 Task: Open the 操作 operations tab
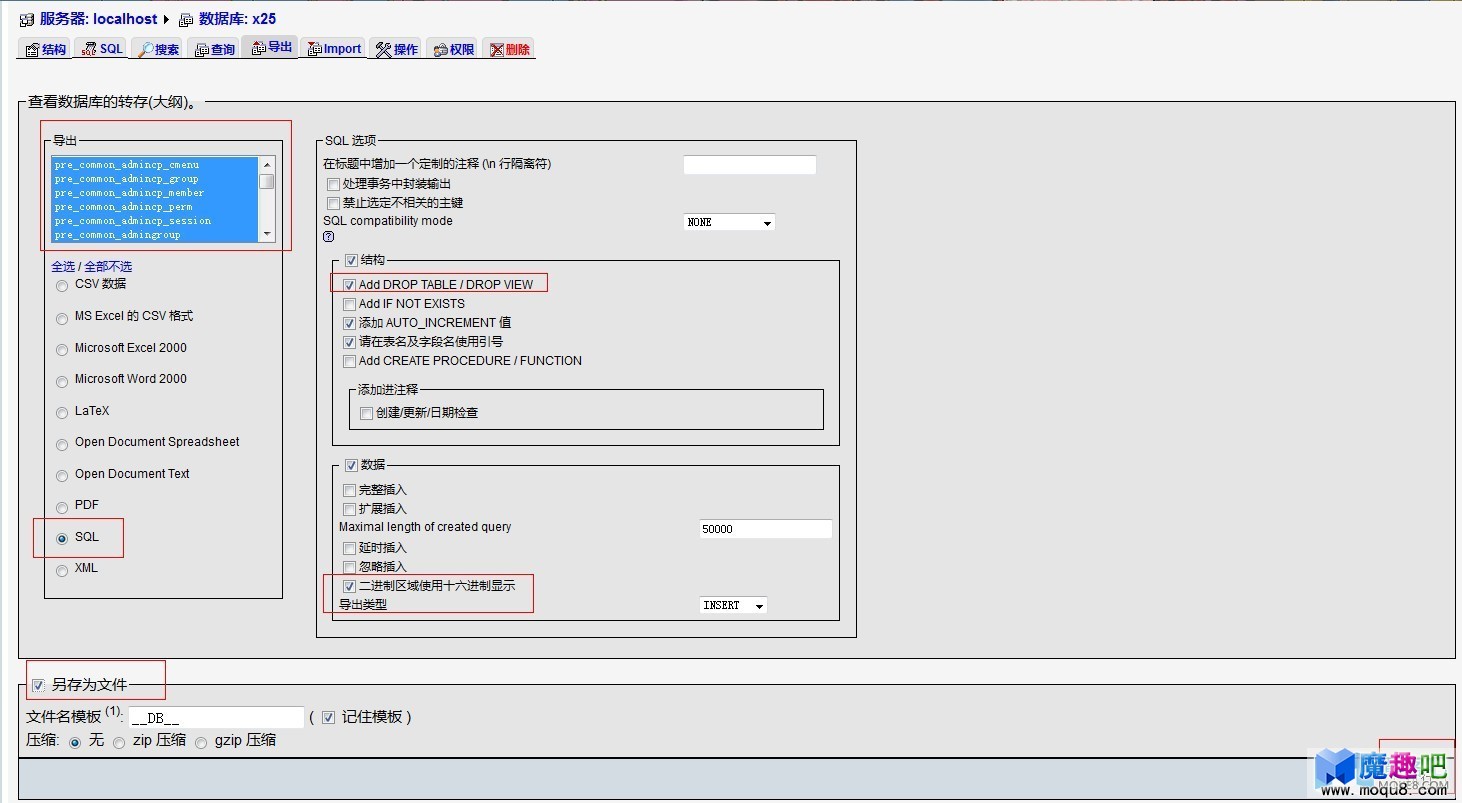pyautogui.click(x=397, y=49)
